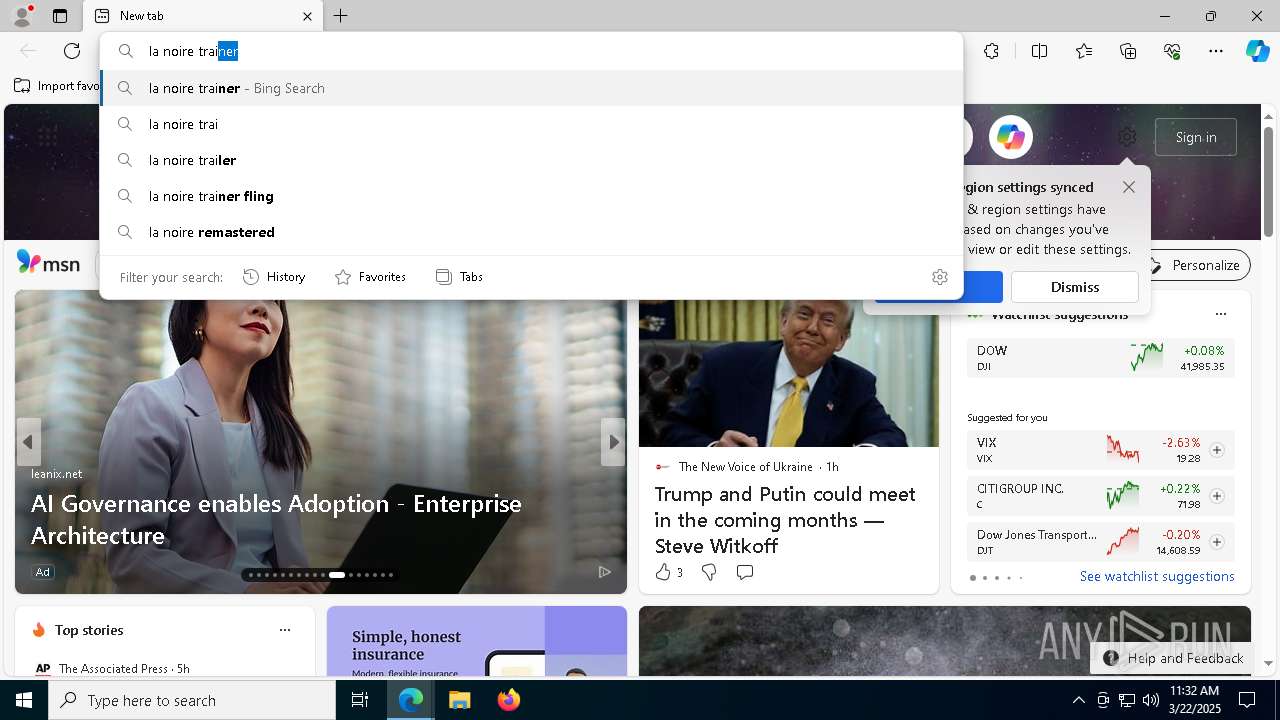Go to next carousel slide arrow
The width and height of the screenshot is (1280, 720).
(613, 442)
